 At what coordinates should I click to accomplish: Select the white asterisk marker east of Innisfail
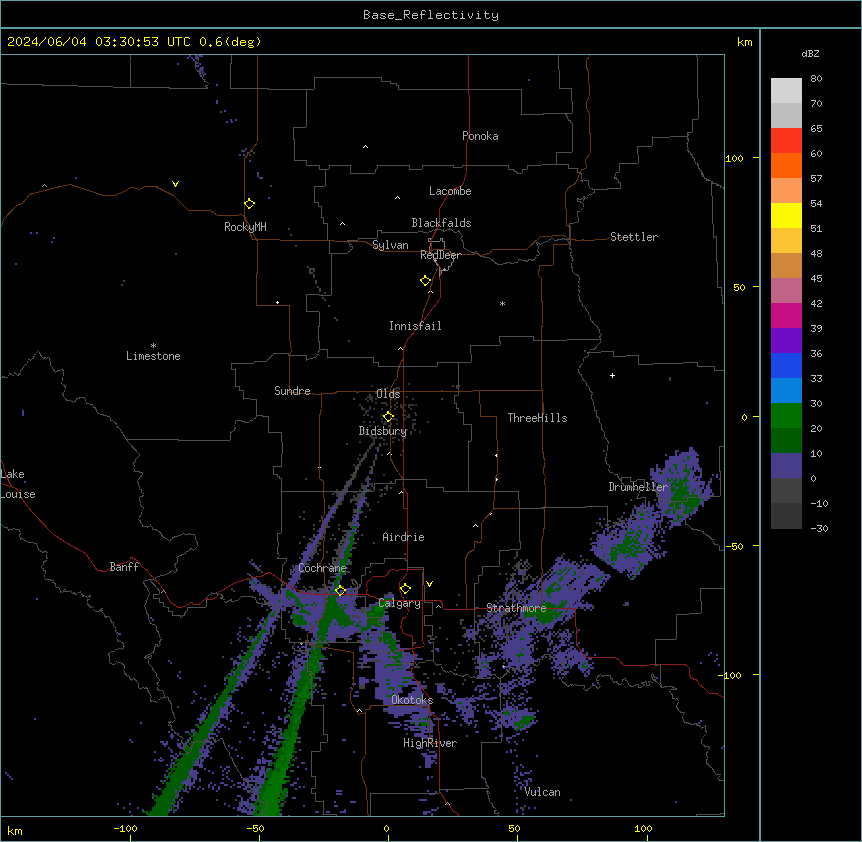tap(502, 303)
